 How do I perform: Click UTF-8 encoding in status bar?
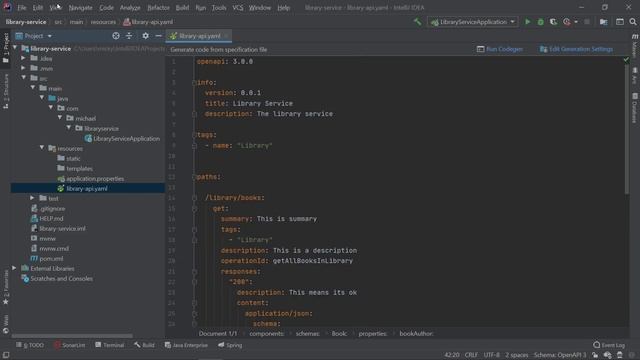491,355
